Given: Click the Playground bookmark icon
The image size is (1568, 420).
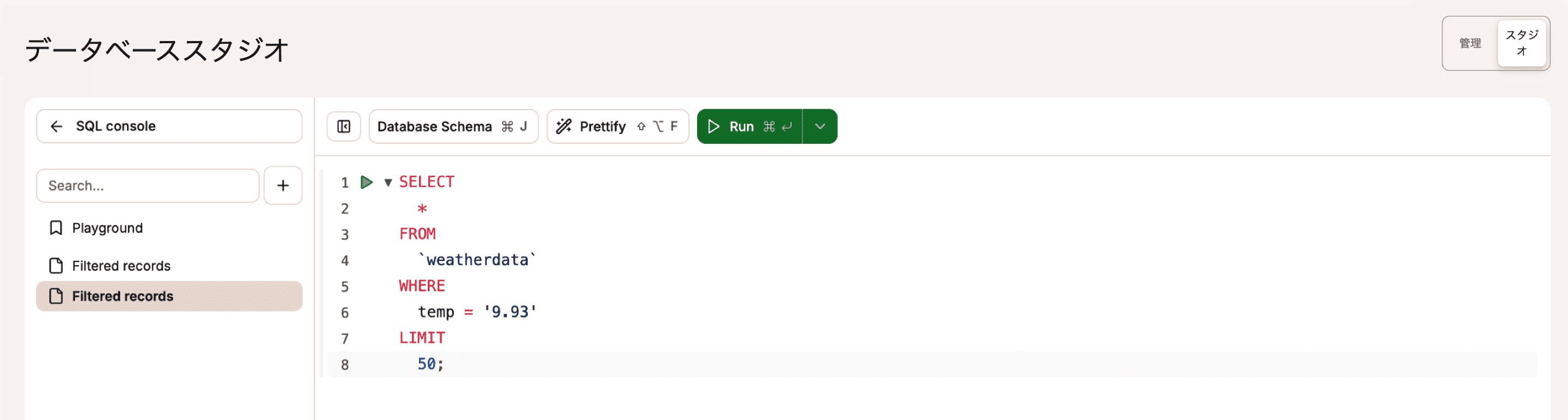Looking at the screenshot, I should point(56,228).
